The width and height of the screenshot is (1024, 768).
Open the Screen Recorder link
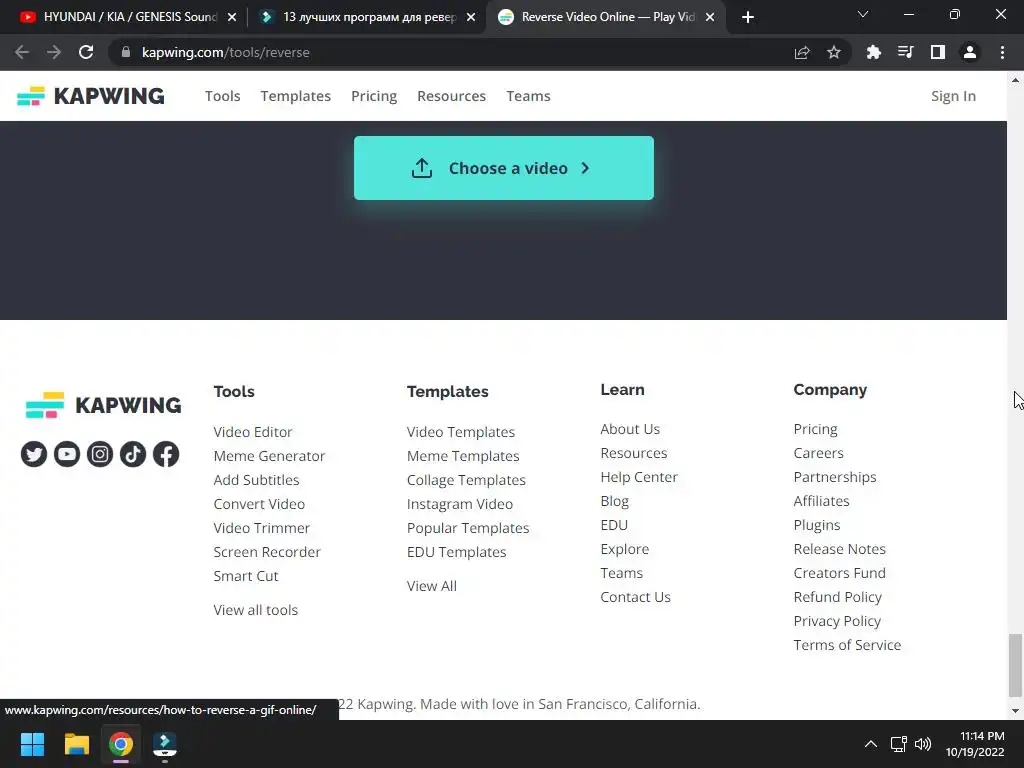point(266,552)
